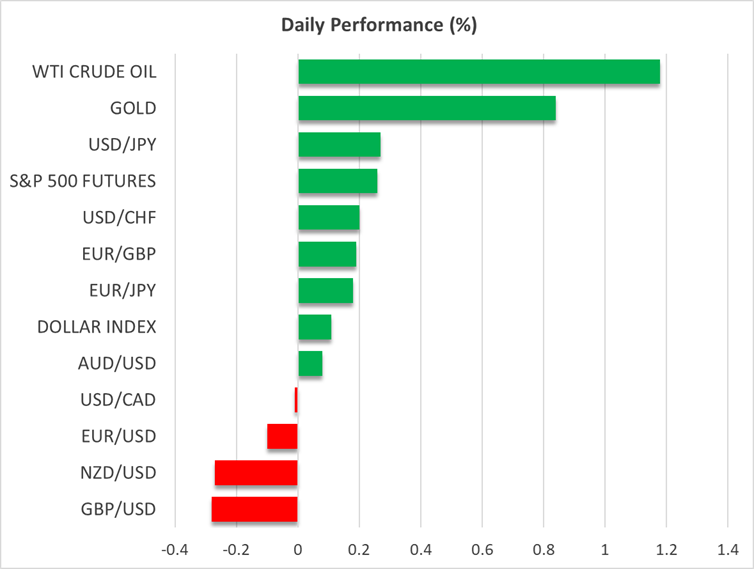
Task: Select the Gold green bar
Action: [426, 109]
